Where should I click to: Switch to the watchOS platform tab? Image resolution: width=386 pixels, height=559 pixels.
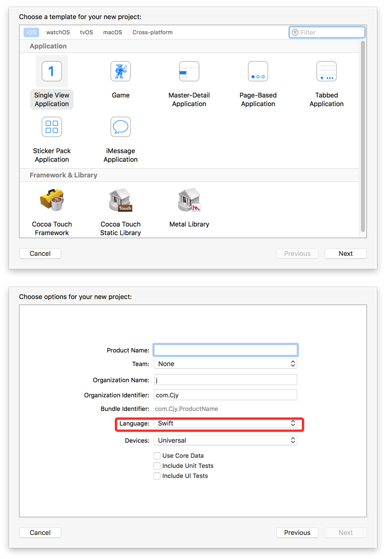tap(58, 32)
